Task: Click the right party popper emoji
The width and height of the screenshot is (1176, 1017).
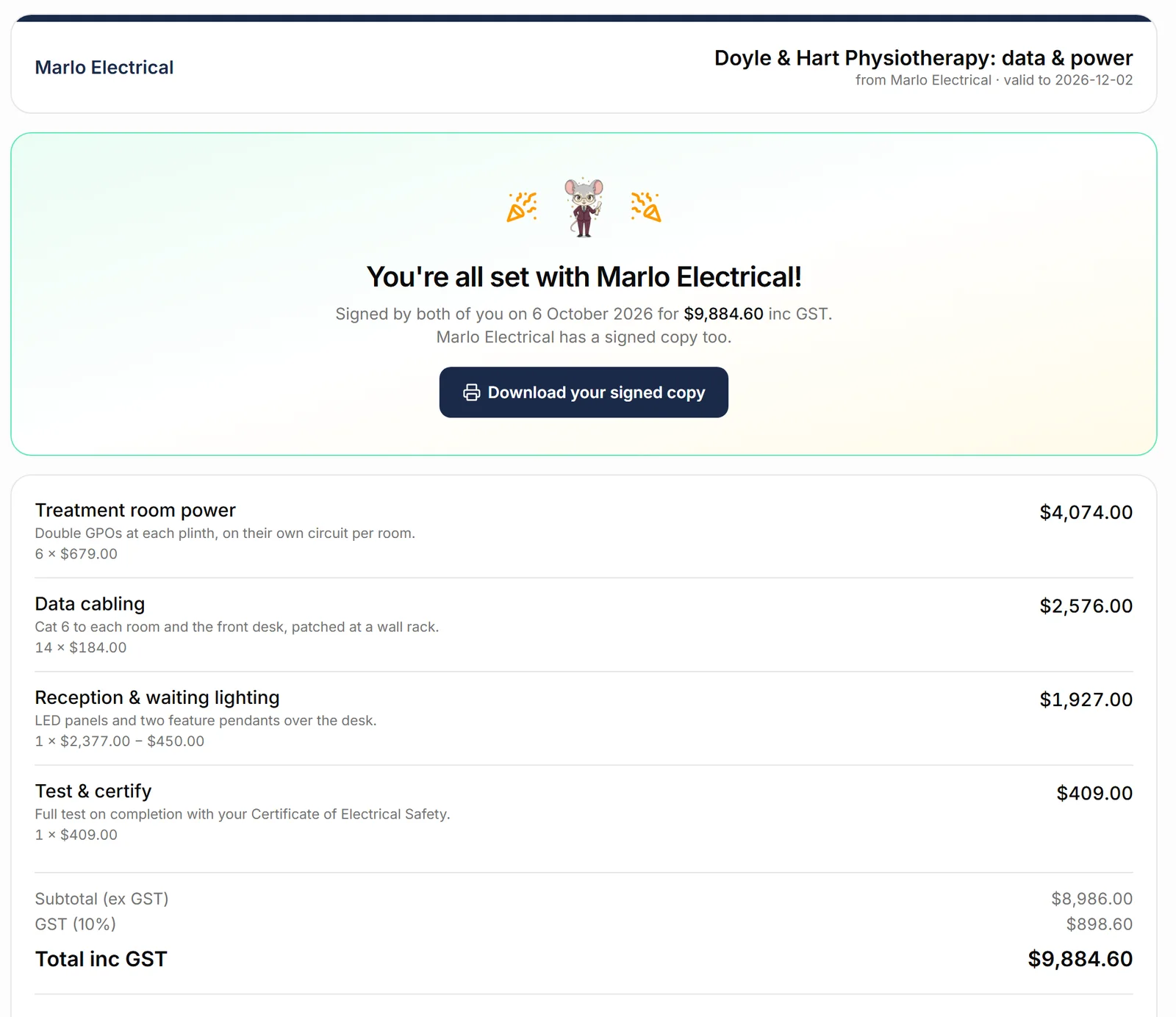Action: click(x=646, y=206)
